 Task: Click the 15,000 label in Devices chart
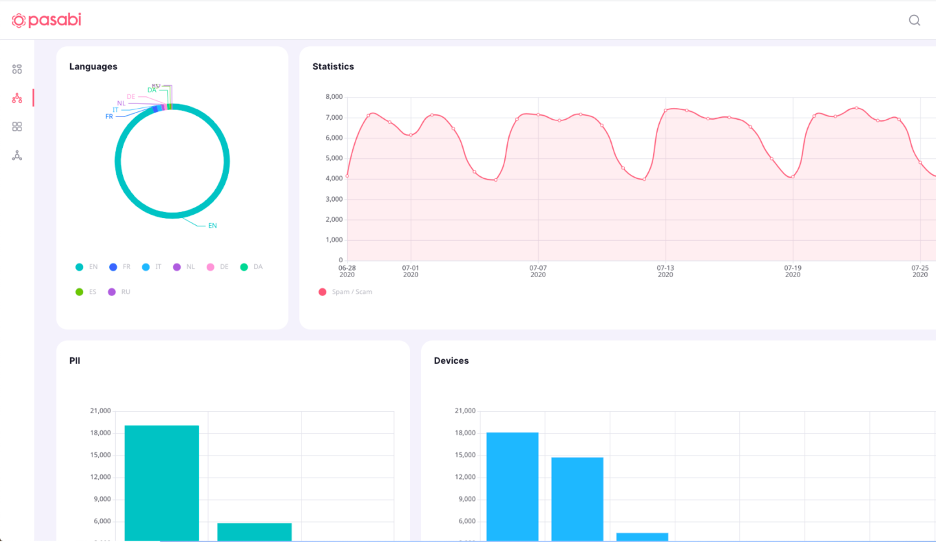[465, 455]
